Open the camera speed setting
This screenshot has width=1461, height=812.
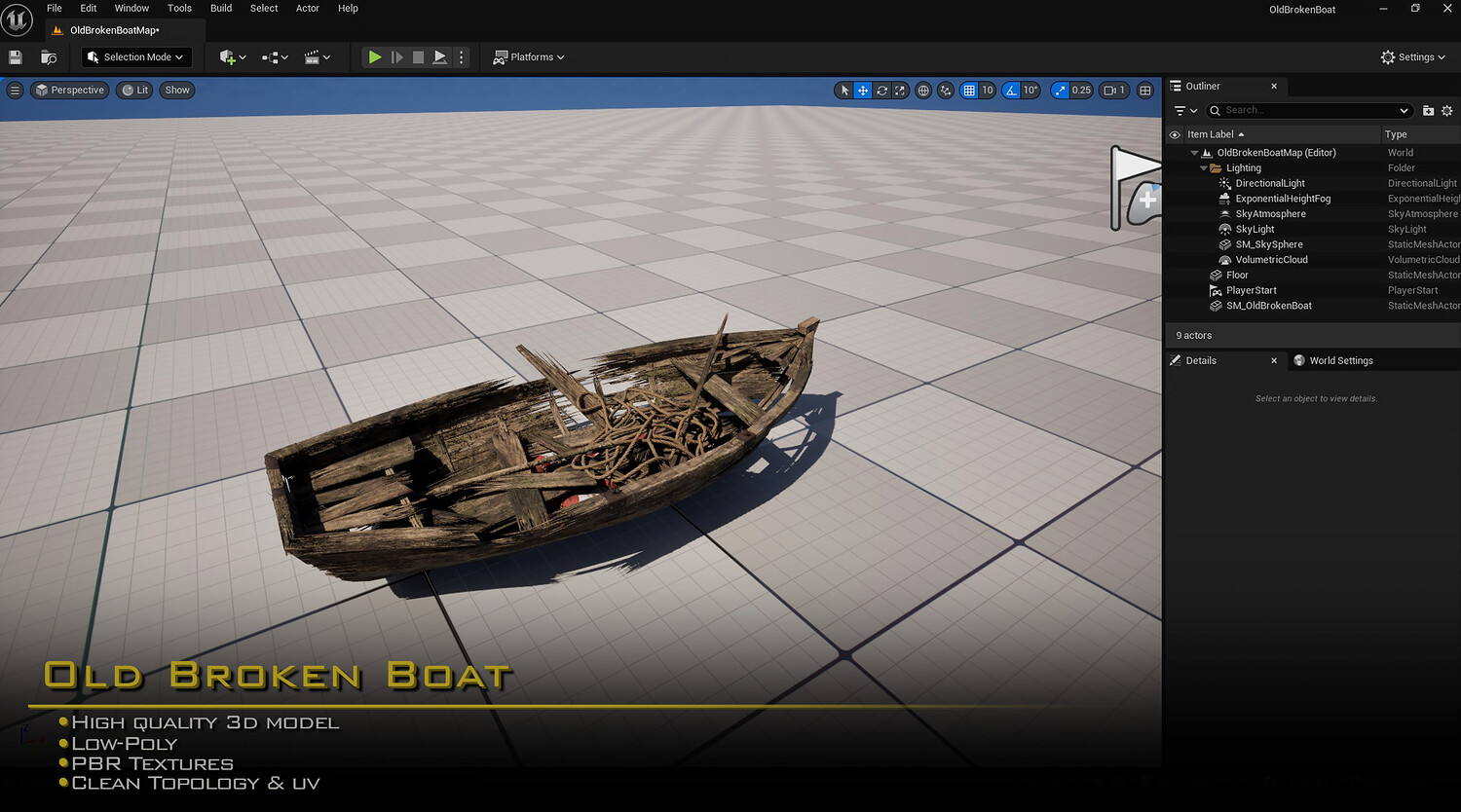pos(1113,91)
